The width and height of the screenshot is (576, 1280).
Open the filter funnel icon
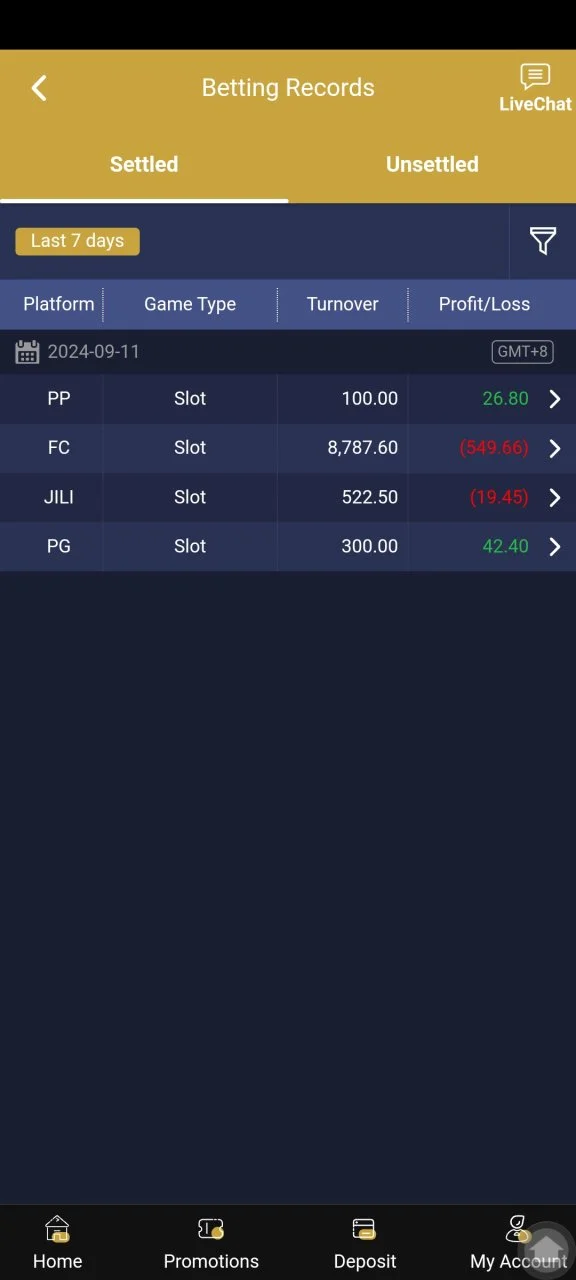point(543,241)
